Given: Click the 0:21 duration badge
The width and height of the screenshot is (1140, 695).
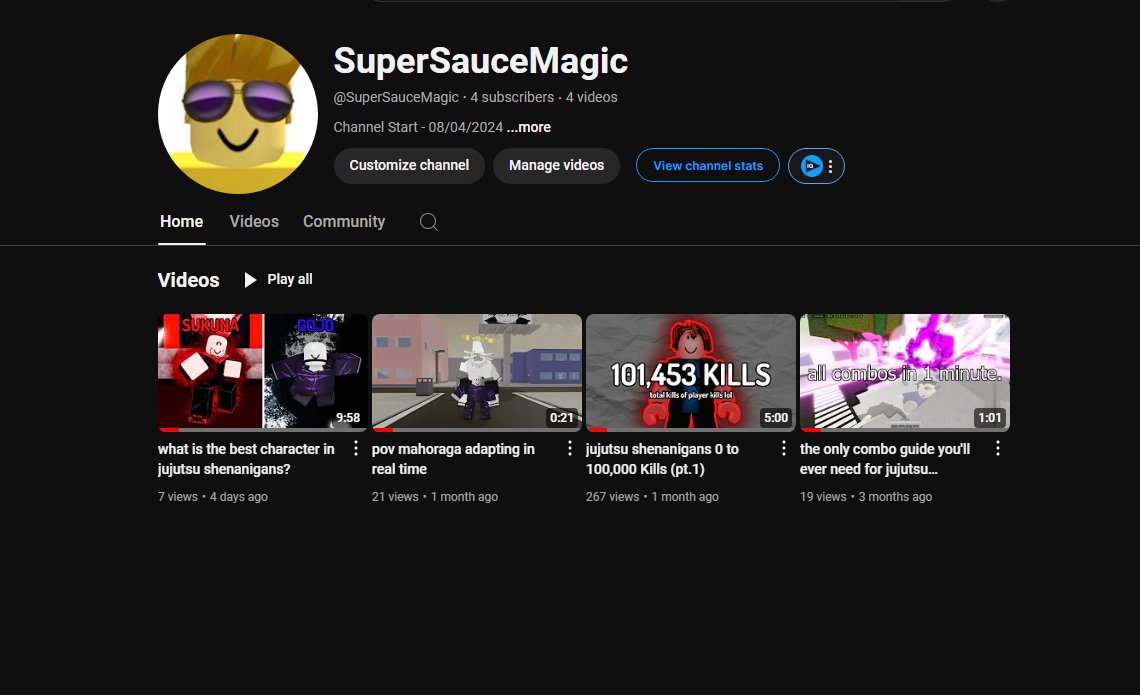Looking at the screenshot, I should [561, 417].
